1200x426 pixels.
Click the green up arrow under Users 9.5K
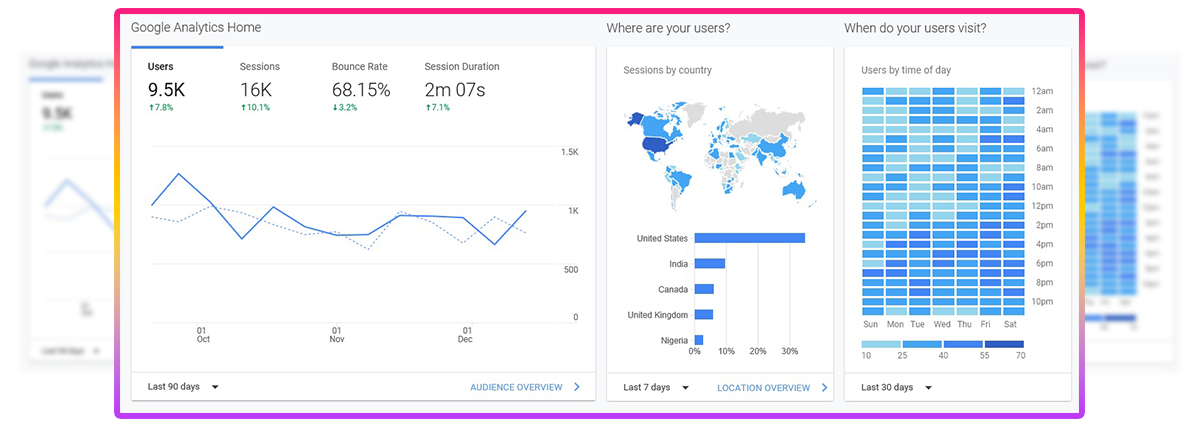151,107
